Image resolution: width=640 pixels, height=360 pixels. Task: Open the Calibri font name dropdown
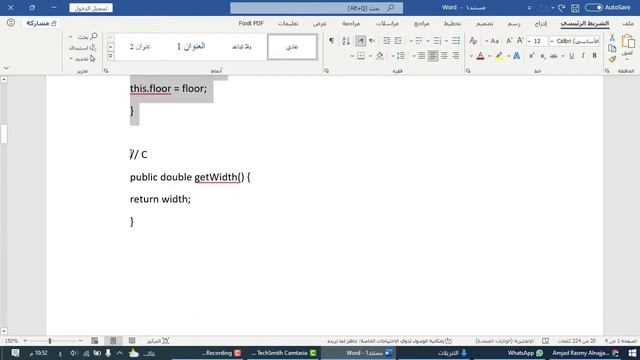[552, 41]
